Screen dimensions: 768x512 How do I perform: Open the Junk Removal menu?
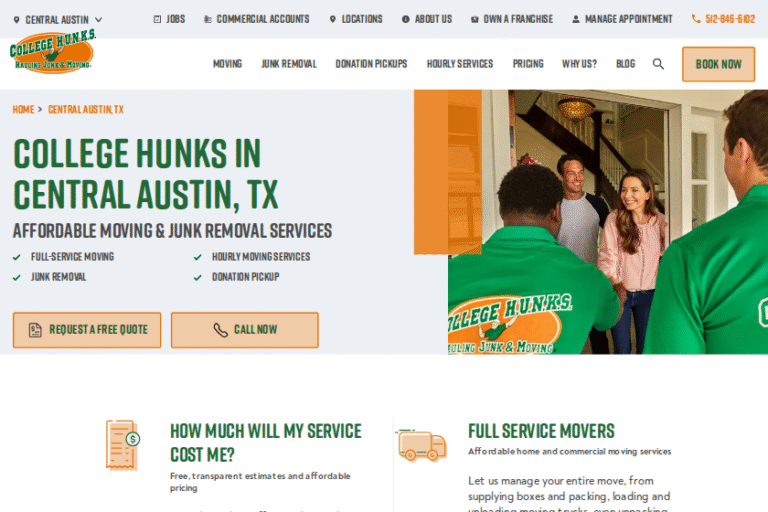(x=289, y=64)
